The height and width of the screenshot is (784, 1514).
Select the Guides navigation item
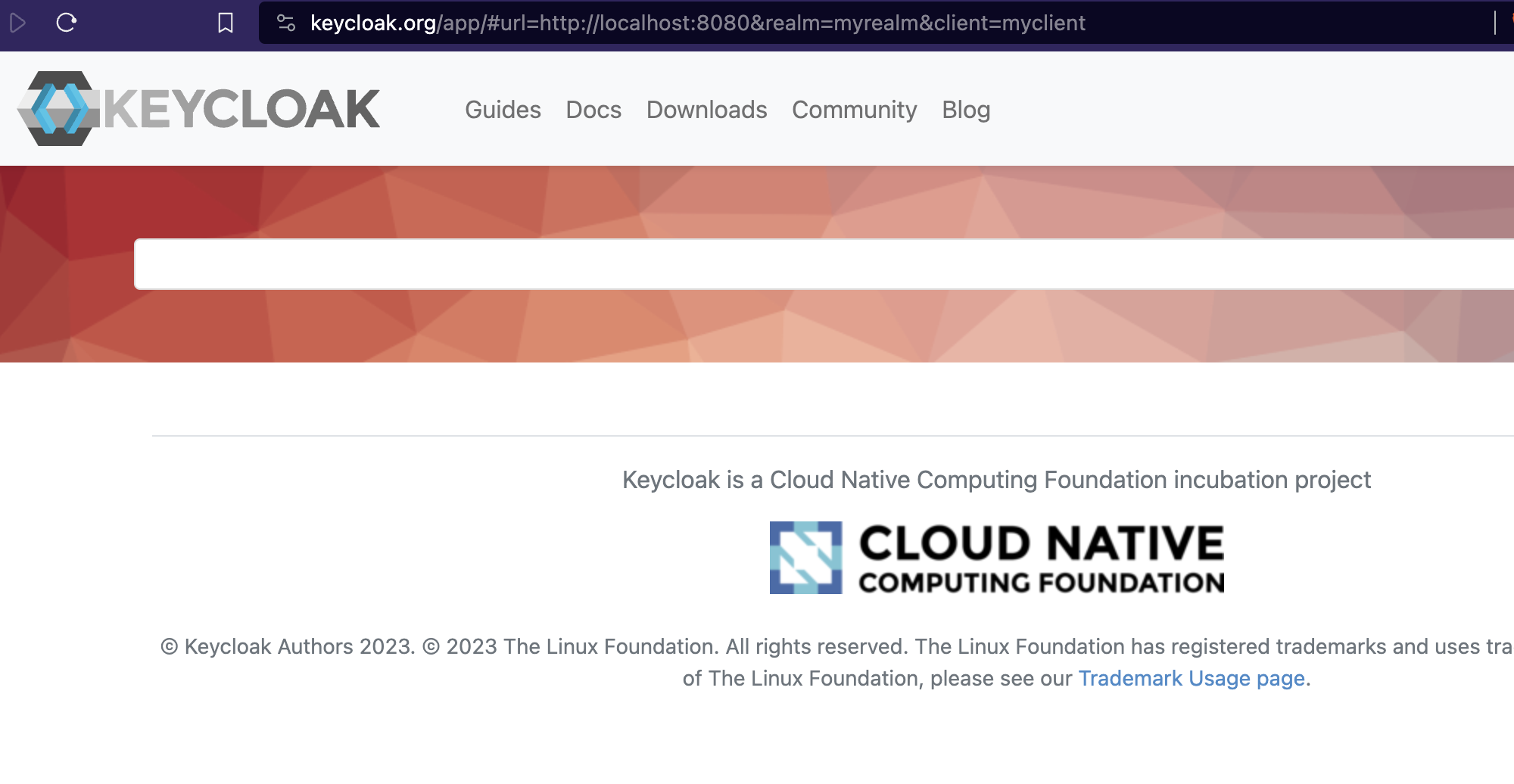(503, 110)
